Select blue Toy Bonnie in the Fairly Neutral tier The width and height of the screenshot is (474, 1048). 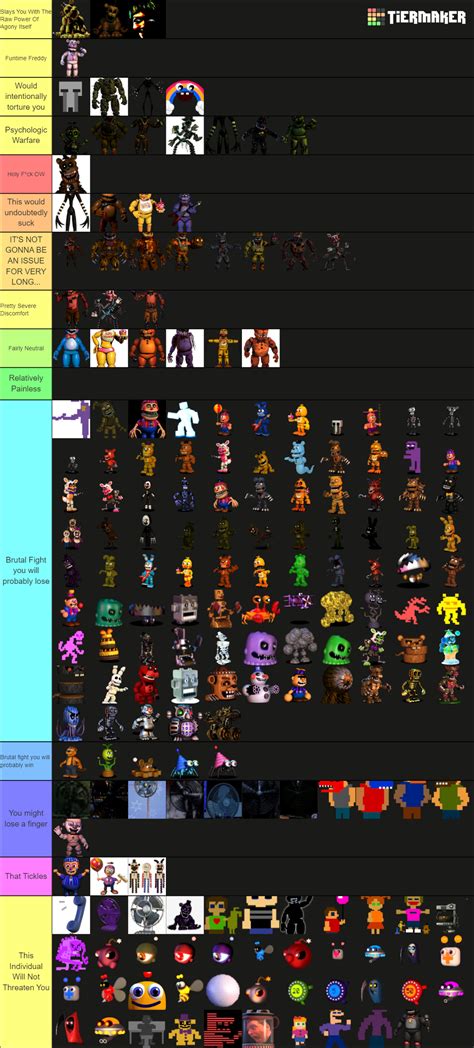click(71, 348)
